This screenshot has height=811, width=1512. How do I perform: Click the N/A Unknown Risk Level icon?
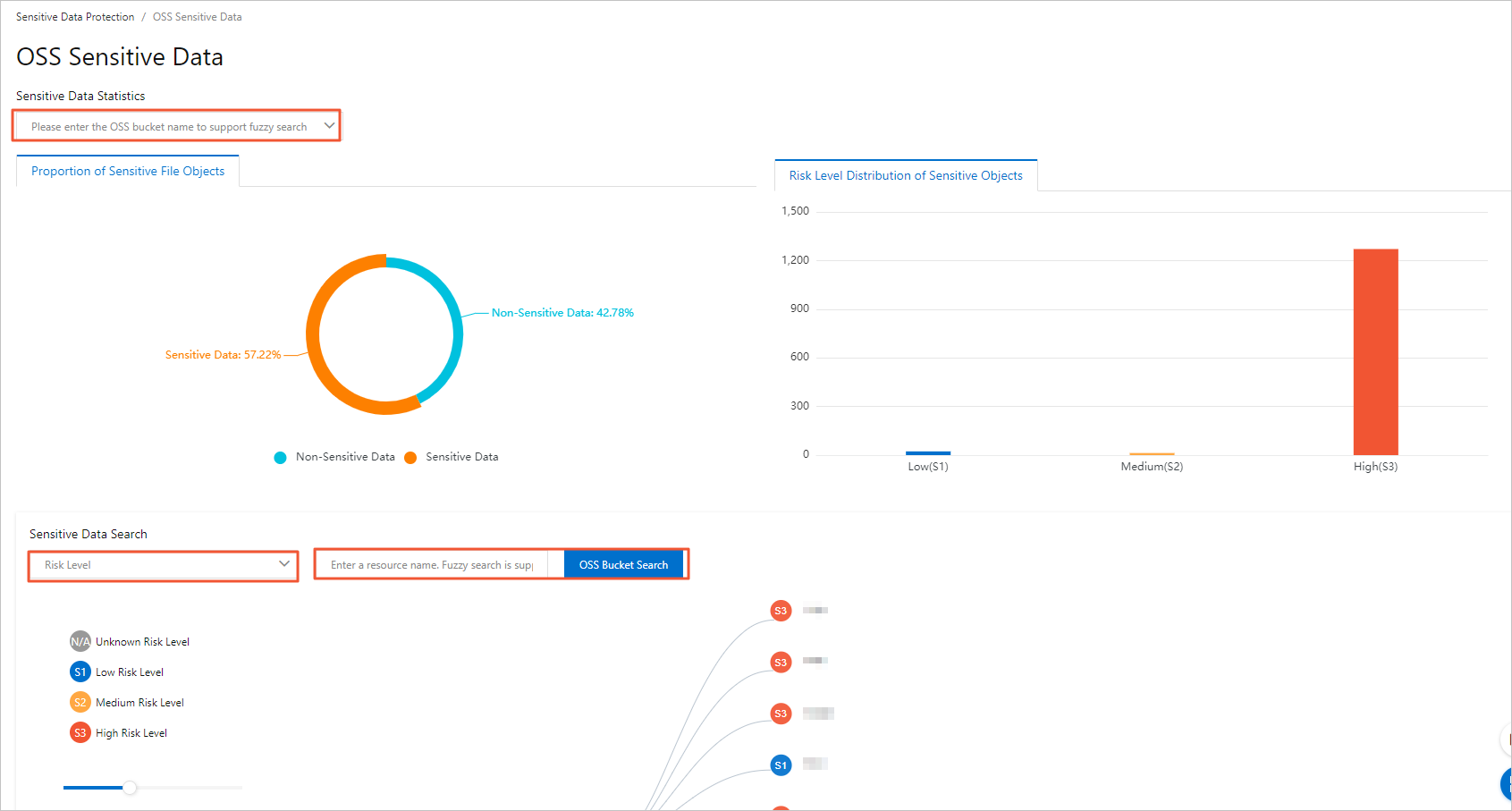point(80,641)
